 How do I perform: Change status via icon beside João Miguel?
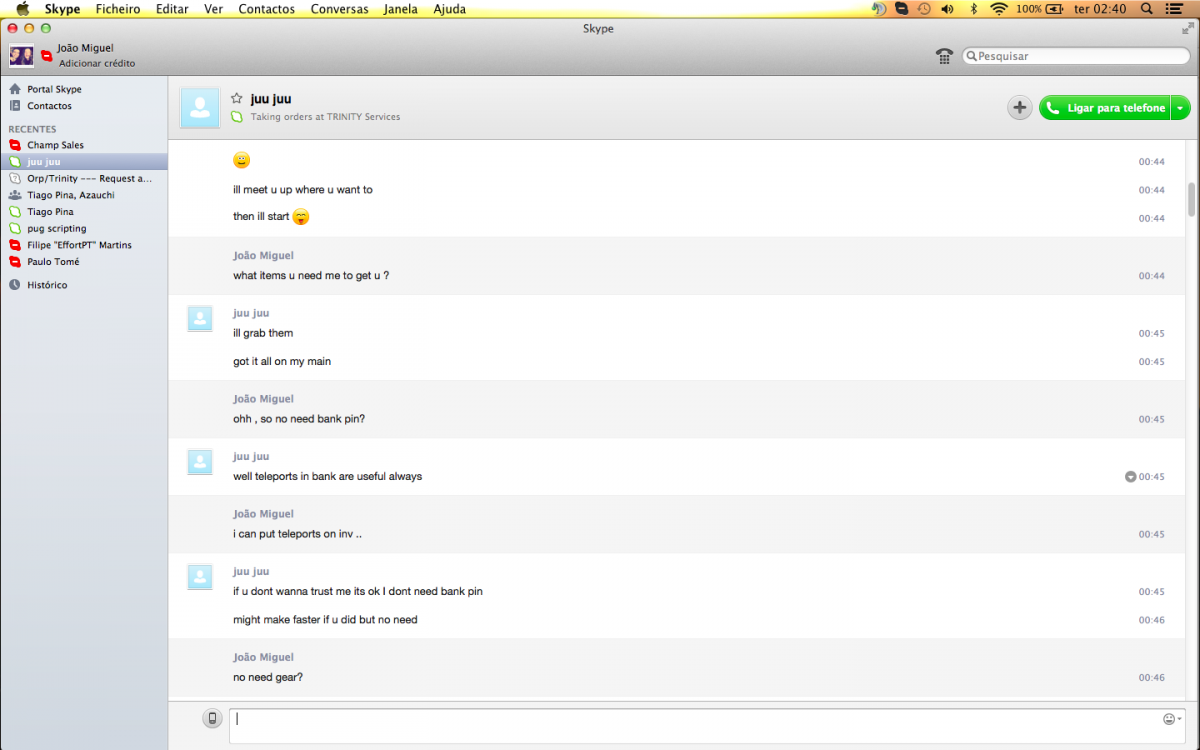tap(46, 56)
